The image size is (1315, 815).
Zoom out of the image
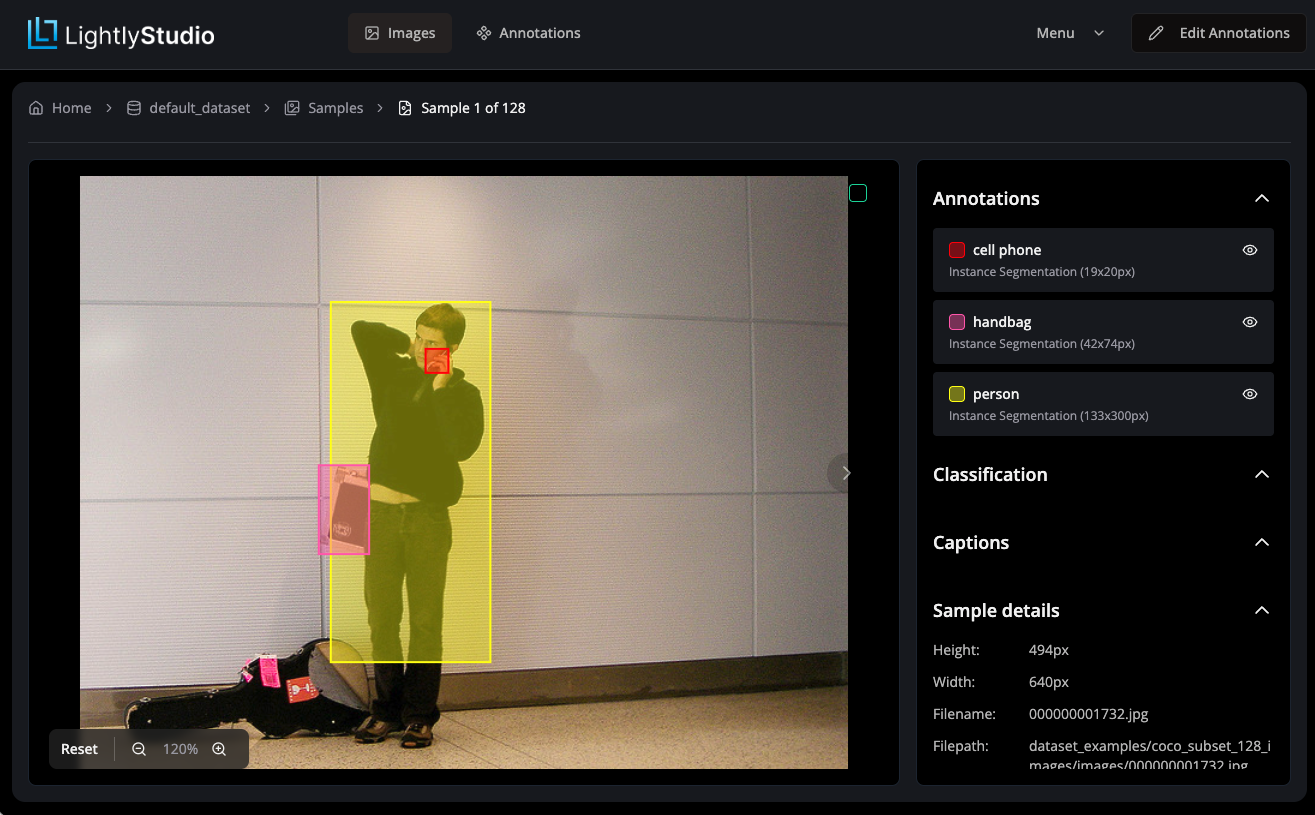[x=139, y=749]
